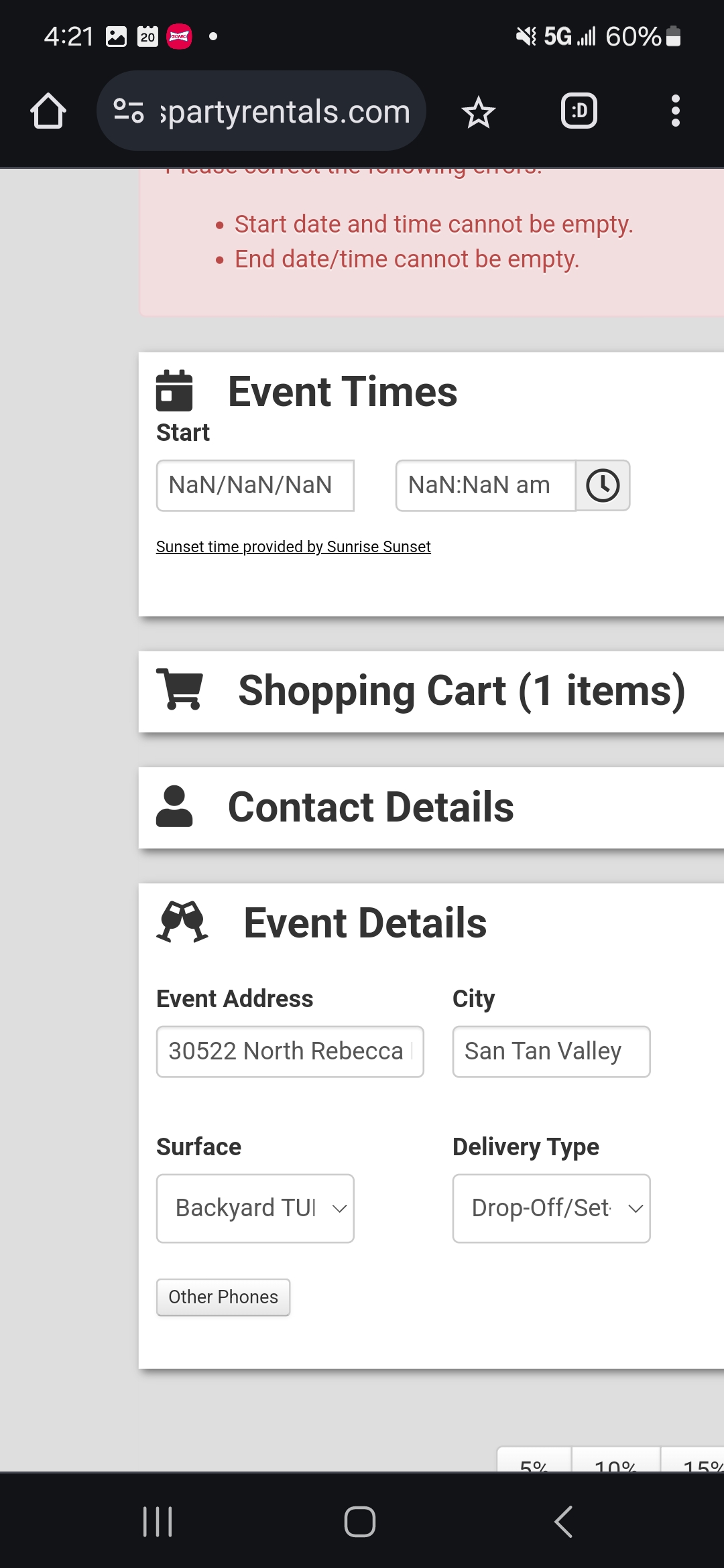
Task: Expand the Contact Details section
Action: pos(371,807)
